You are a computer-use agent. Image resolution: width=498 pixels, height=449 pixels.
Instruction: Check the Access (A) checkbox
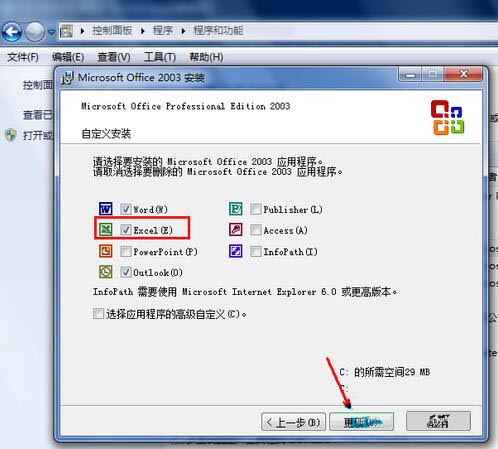(x=256, y=230)
